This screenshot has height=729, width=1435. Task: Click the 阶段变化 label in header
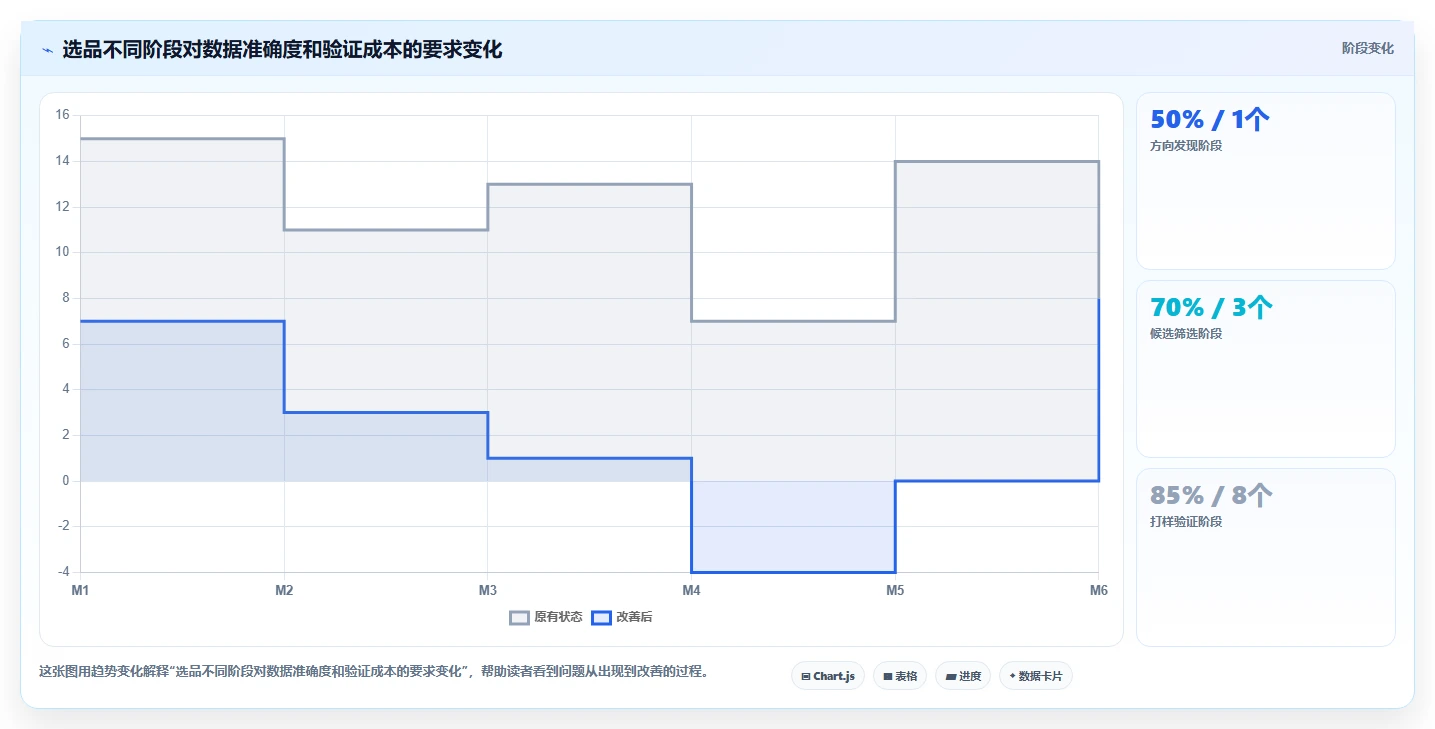tap(1367, 49)
